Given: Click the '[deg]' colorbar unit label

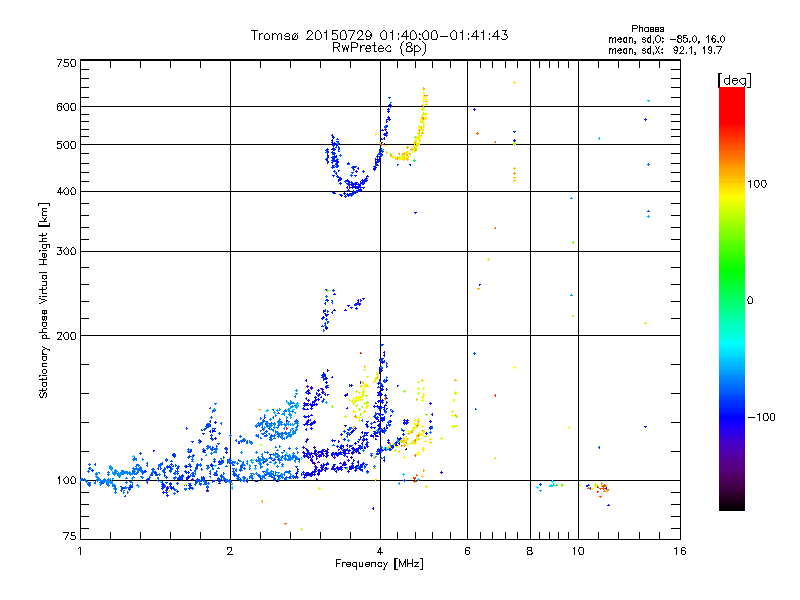Looking at the screenshot, I should 734,80.
